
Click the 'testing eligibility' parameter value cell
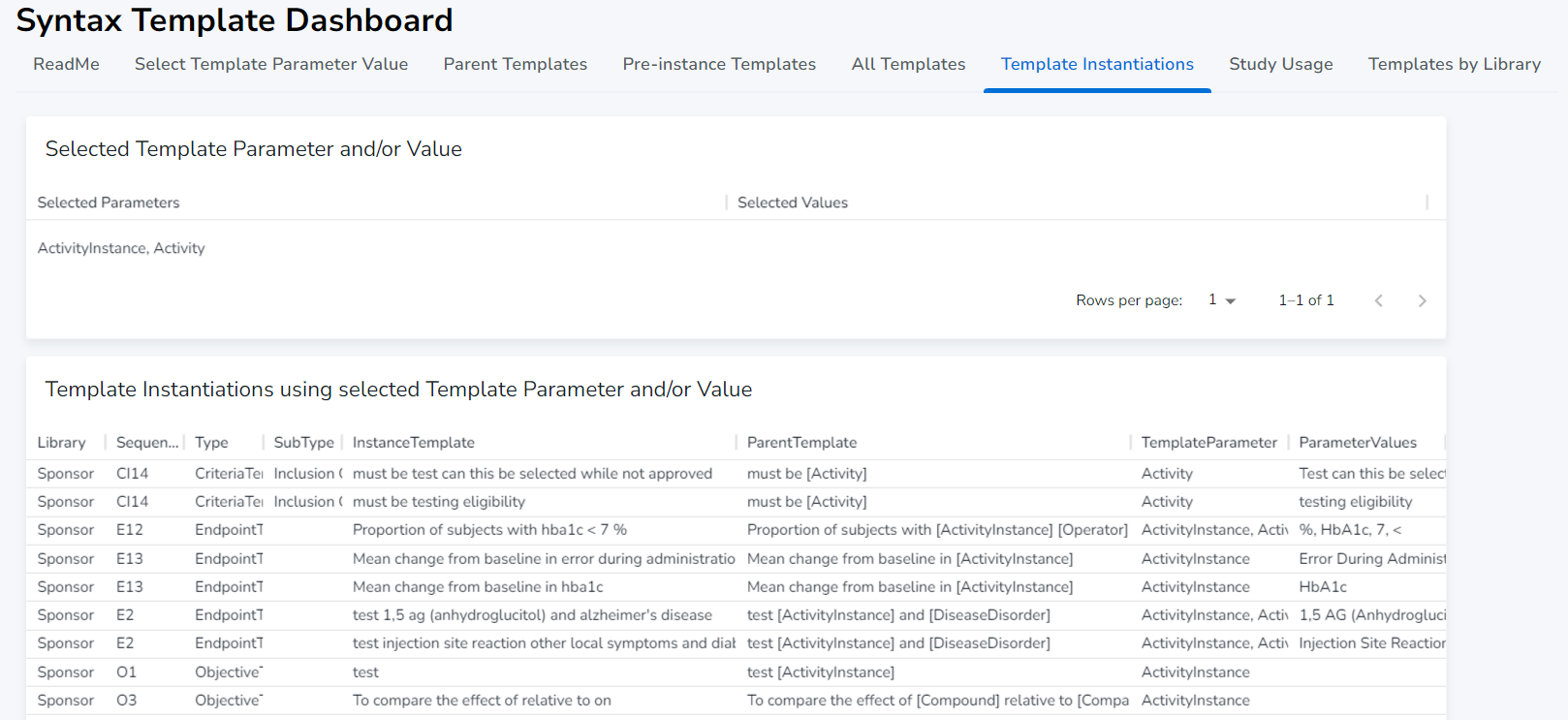[x=1356, y=502]
